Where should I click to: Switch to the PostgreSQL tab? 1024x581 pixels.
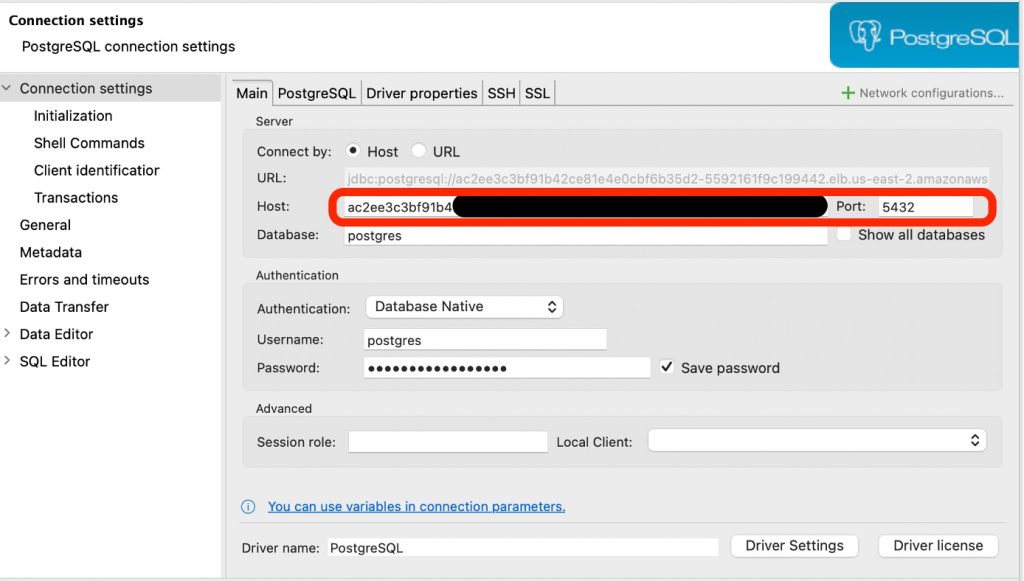(317, 93)
